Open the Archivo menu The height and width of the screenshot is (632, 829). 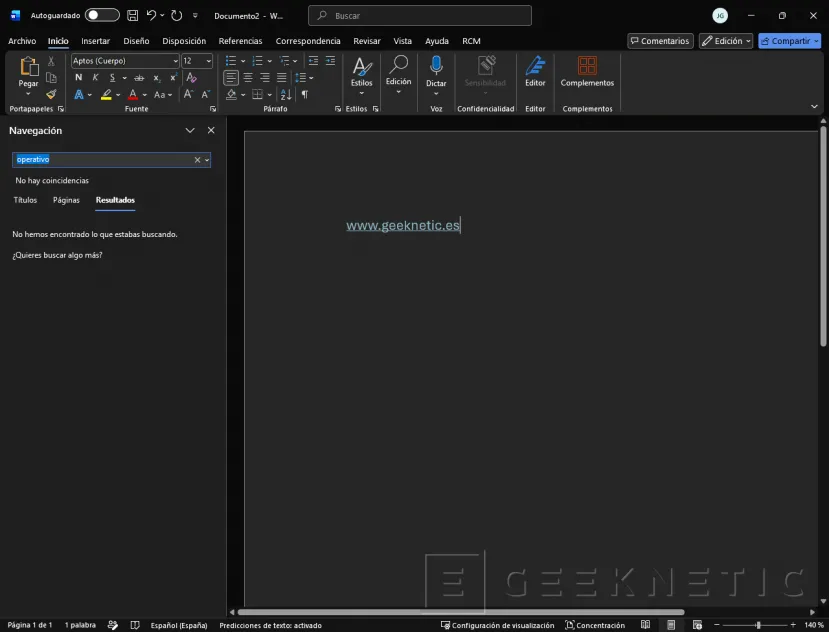[22, 41]
